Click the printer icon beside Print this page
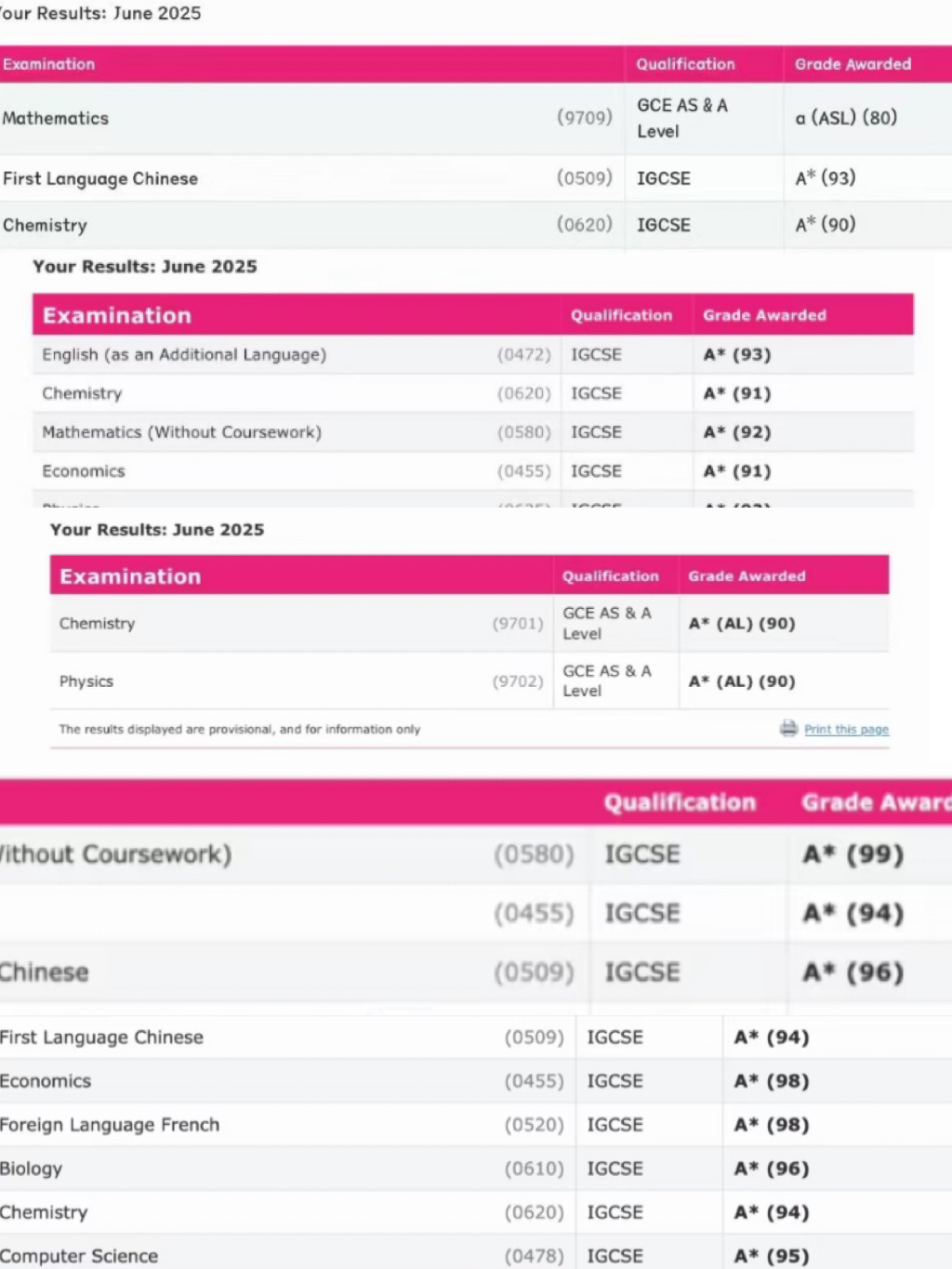 pos(788,729)
